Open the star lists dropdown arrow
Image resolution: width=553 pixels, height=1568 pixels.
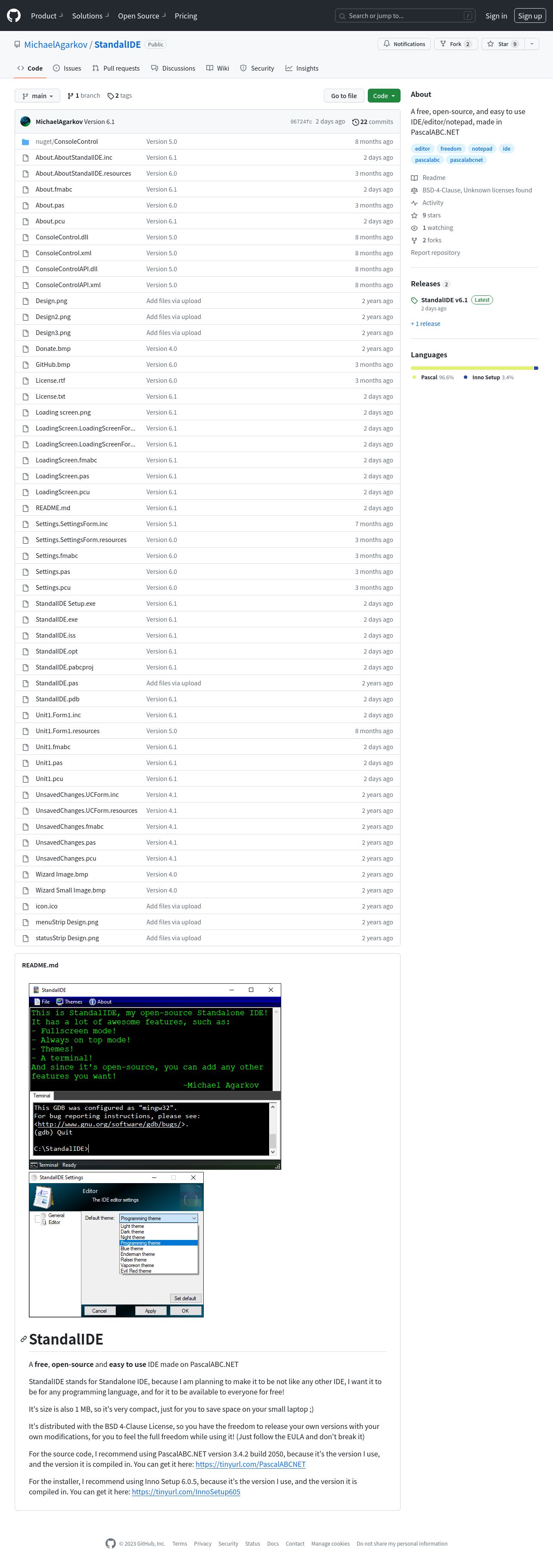(x=532, y=44)
